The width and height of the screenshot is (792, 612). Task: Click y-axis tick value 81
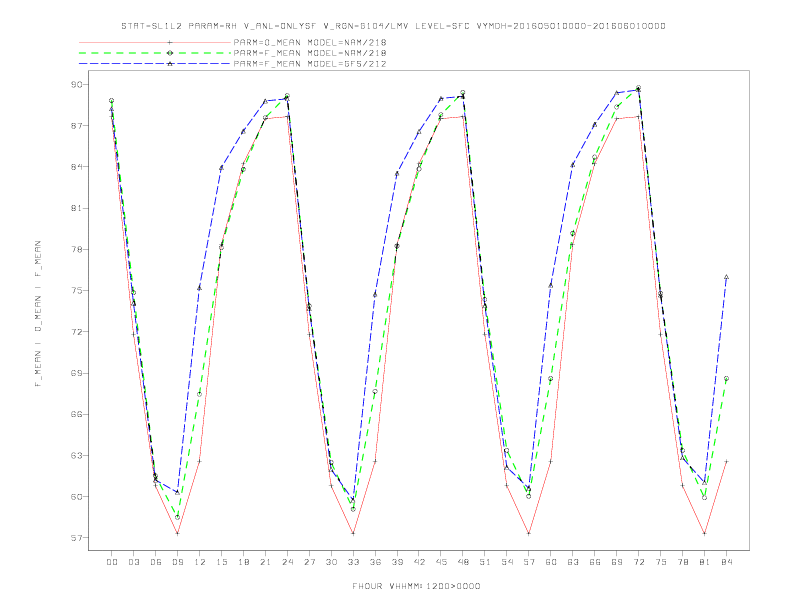pos(76,208)
